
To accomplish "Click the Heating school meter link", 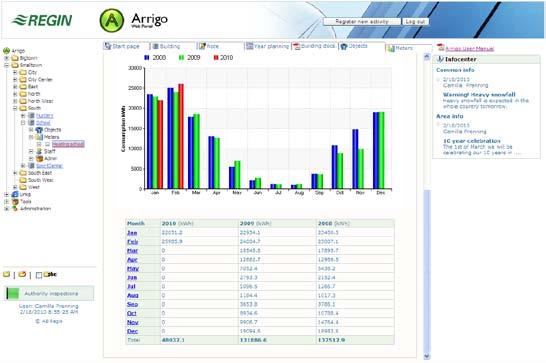I will tap(68, 144).
